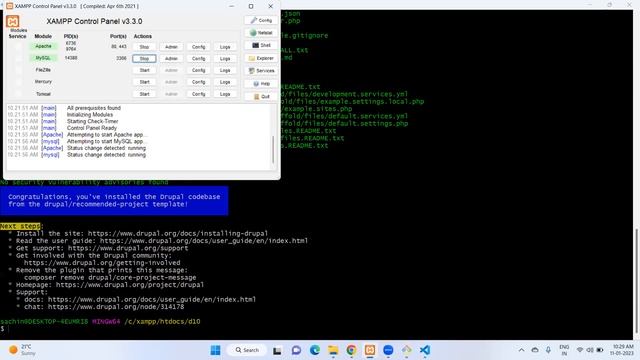Open Apache Admin

[x=171, y=47]
